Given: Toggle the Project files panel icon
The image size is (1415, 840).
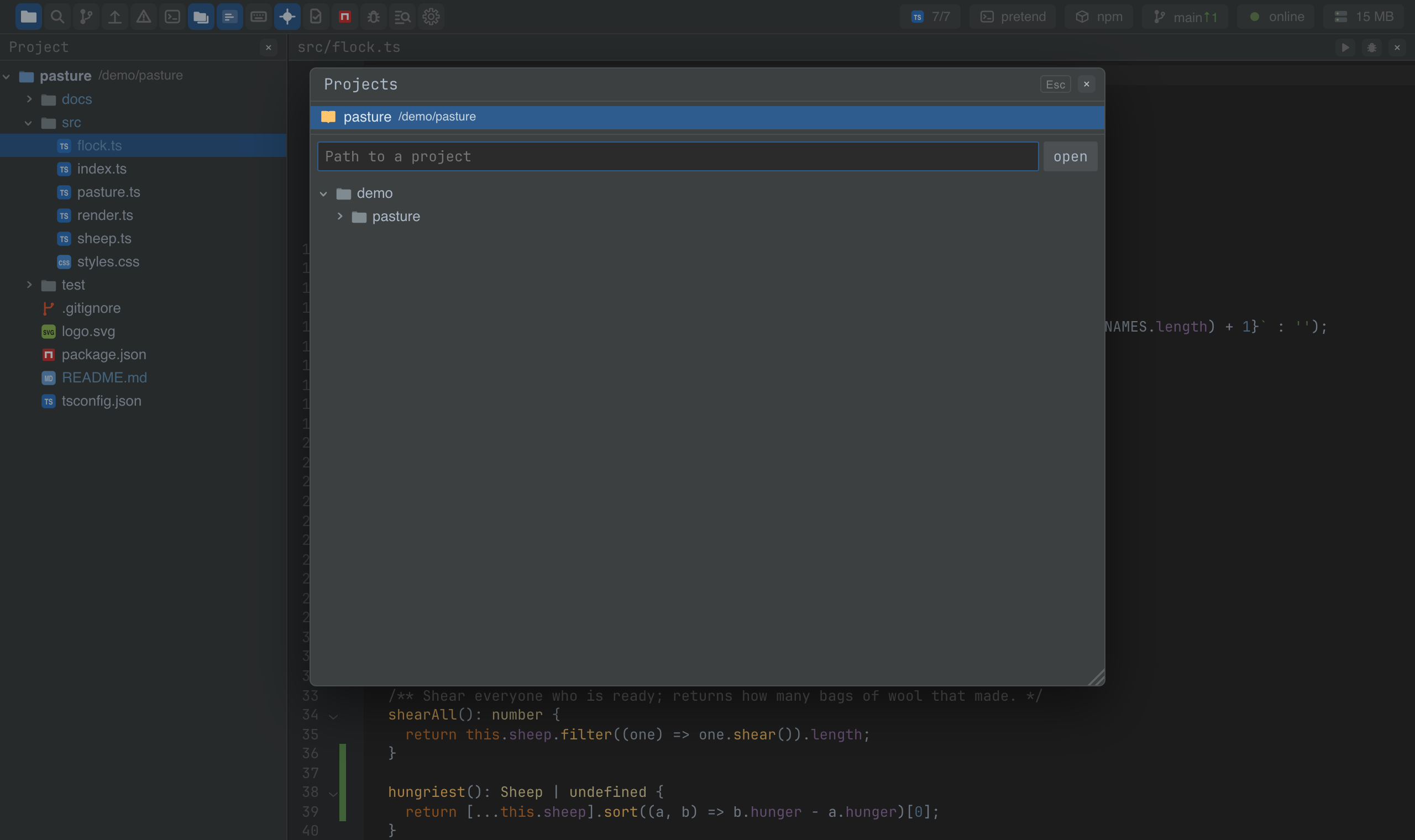Looking at the screenshot, I should 28,17.
